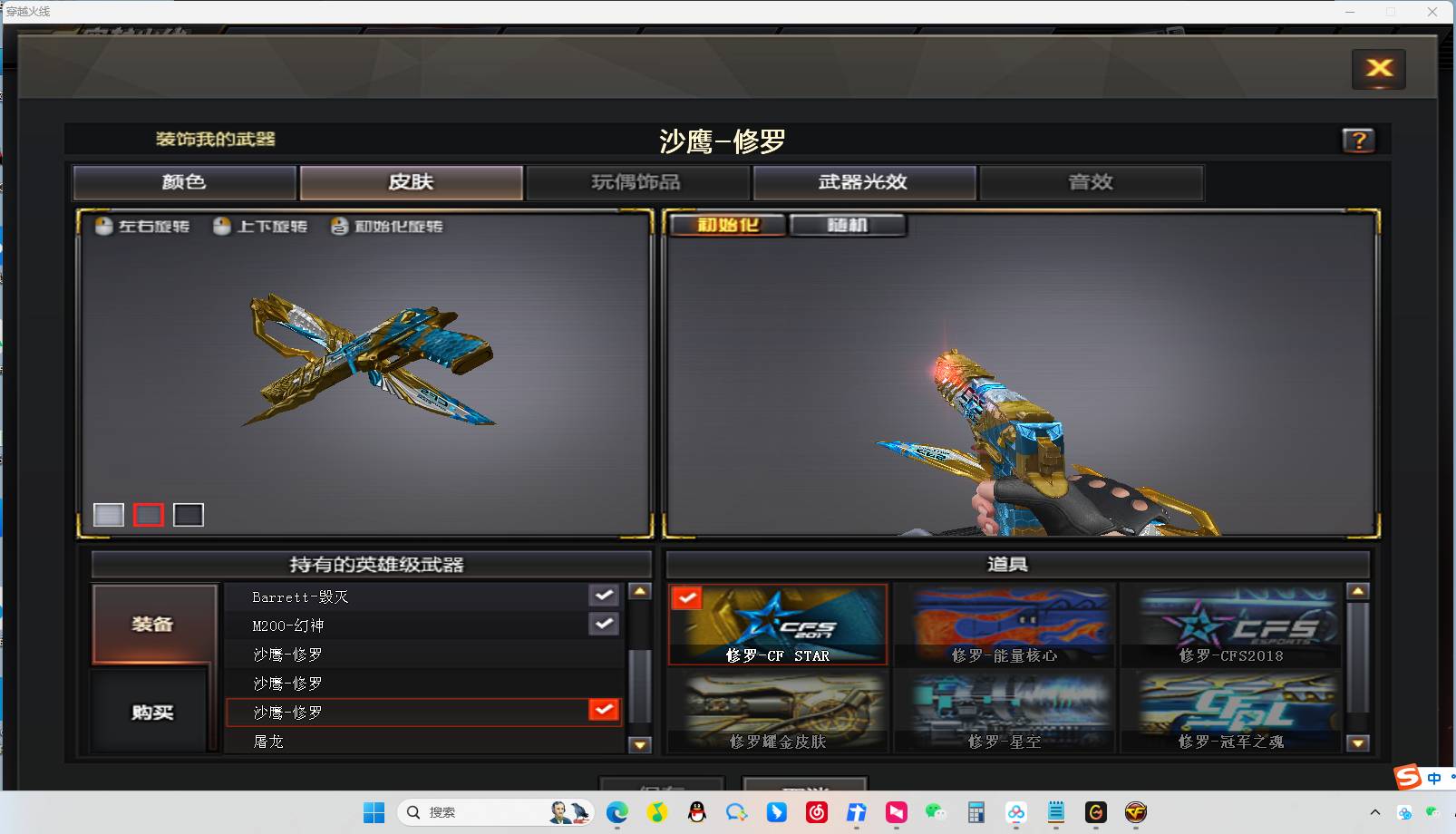Select the 修罗-星空 skin thumbnail
This screenshot has height=834, width=1456.
click(x=1005, y=712)
